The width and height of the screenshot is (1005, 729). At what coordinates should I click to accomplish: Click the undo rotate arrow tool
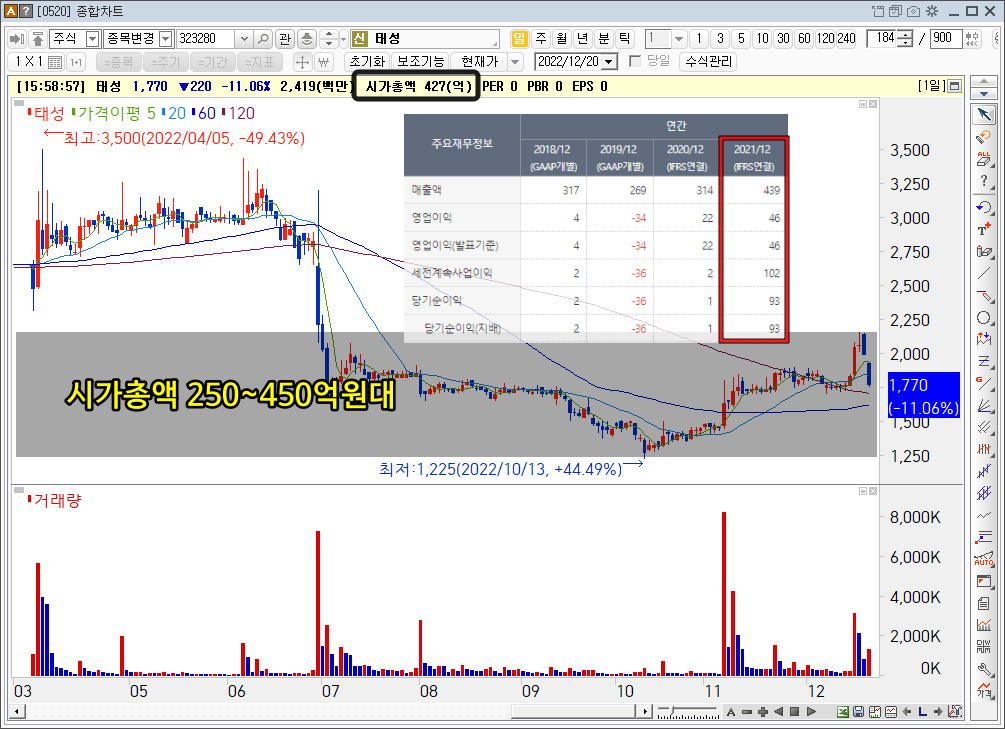tap(984, 206)
